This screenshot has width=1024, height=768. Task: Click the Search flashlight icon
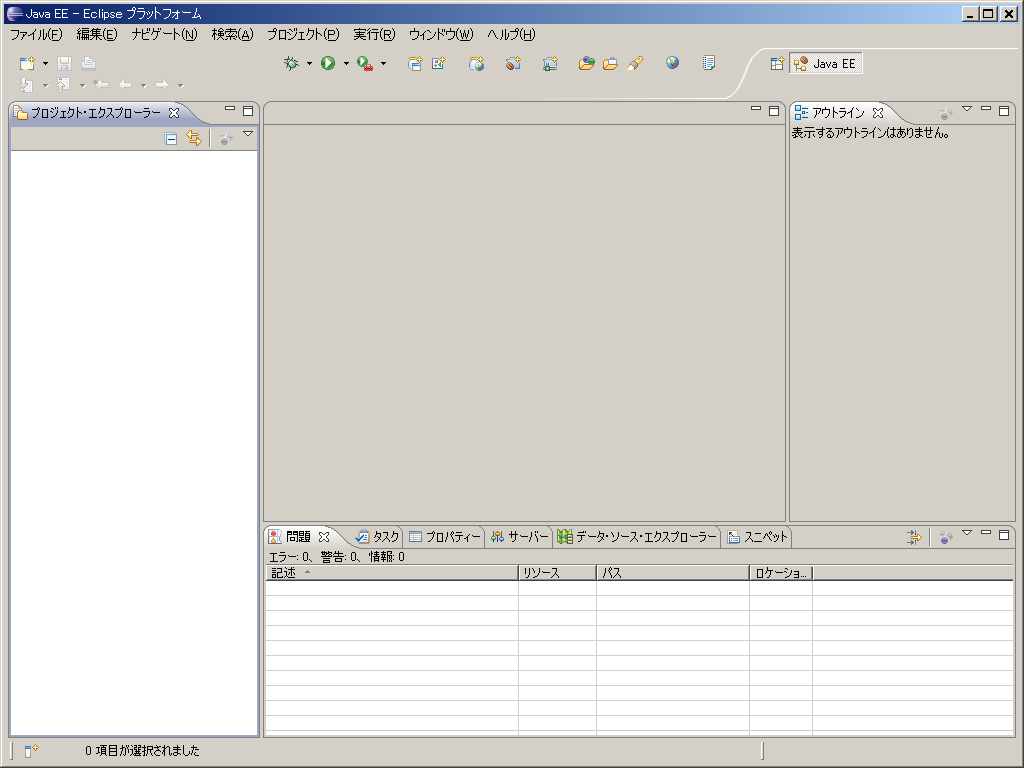tap(635, 63)
